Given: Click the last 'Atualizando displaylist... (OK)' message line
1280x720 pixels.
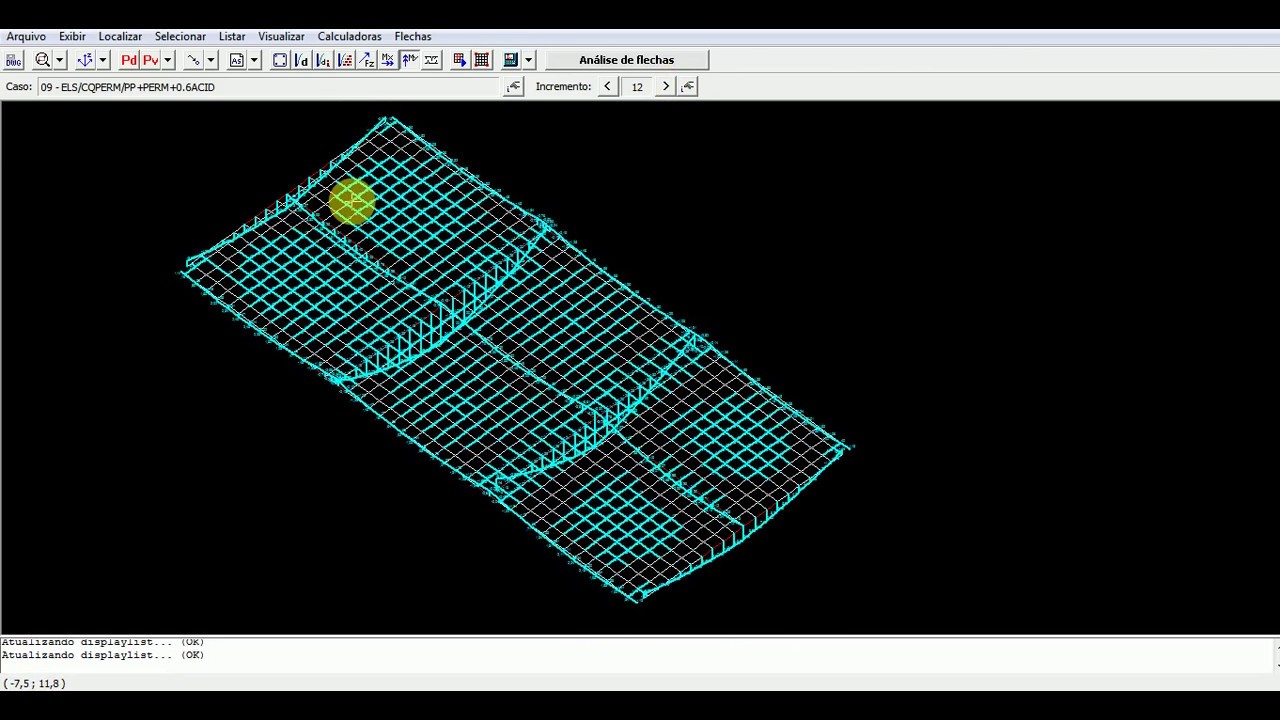Looking at the screenshot, I should 103,655.
